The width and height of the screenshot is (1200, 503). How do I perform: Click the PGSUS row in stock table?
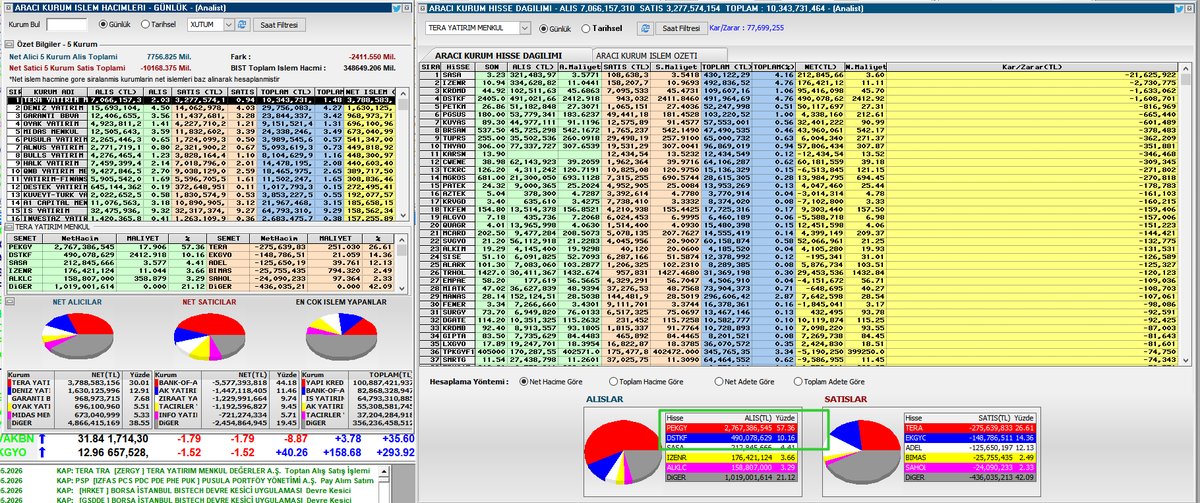tap(800, 115)
